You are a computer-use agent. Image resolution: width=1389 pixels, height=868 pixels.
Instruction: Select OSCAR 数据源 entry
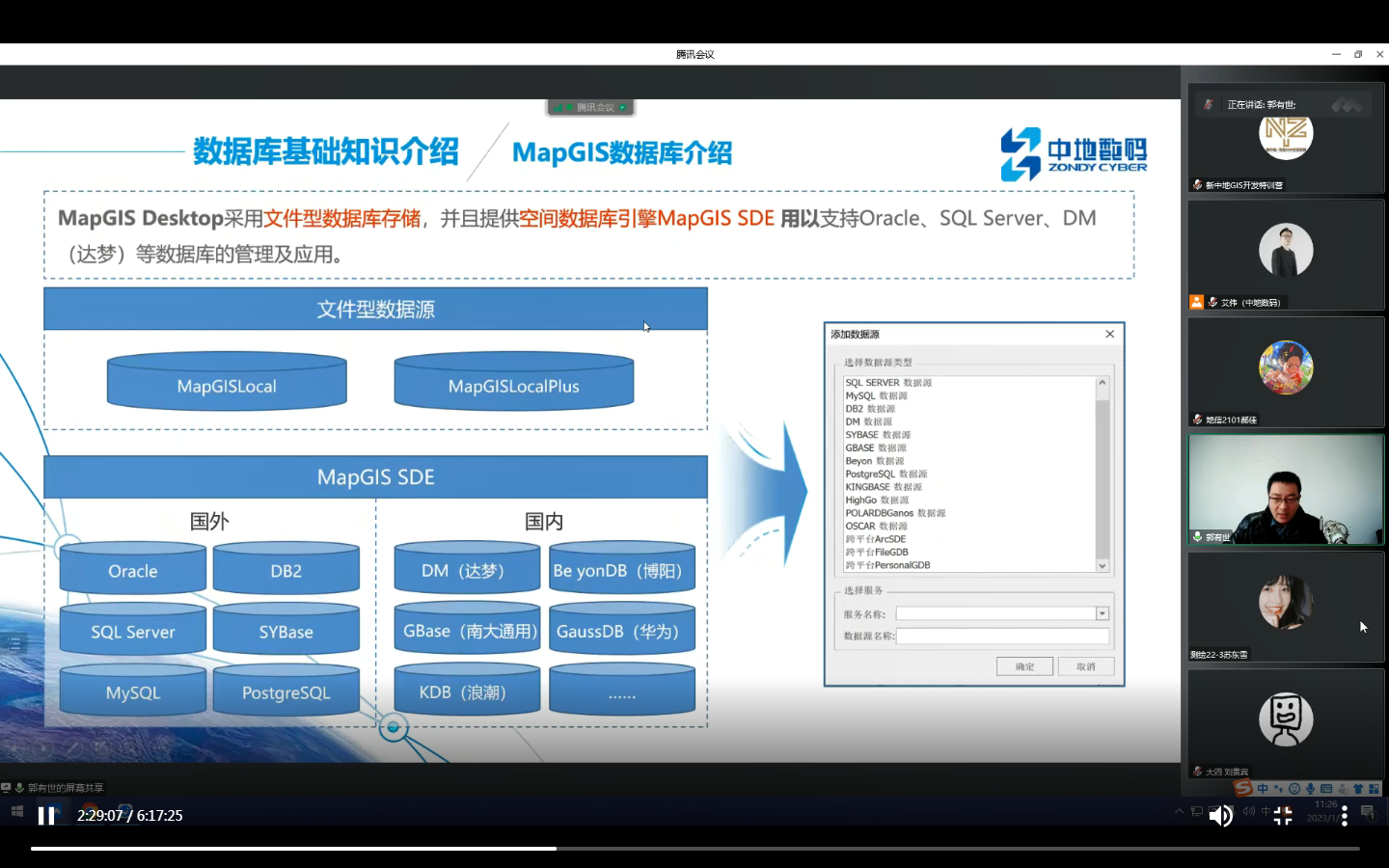(876, 526)
